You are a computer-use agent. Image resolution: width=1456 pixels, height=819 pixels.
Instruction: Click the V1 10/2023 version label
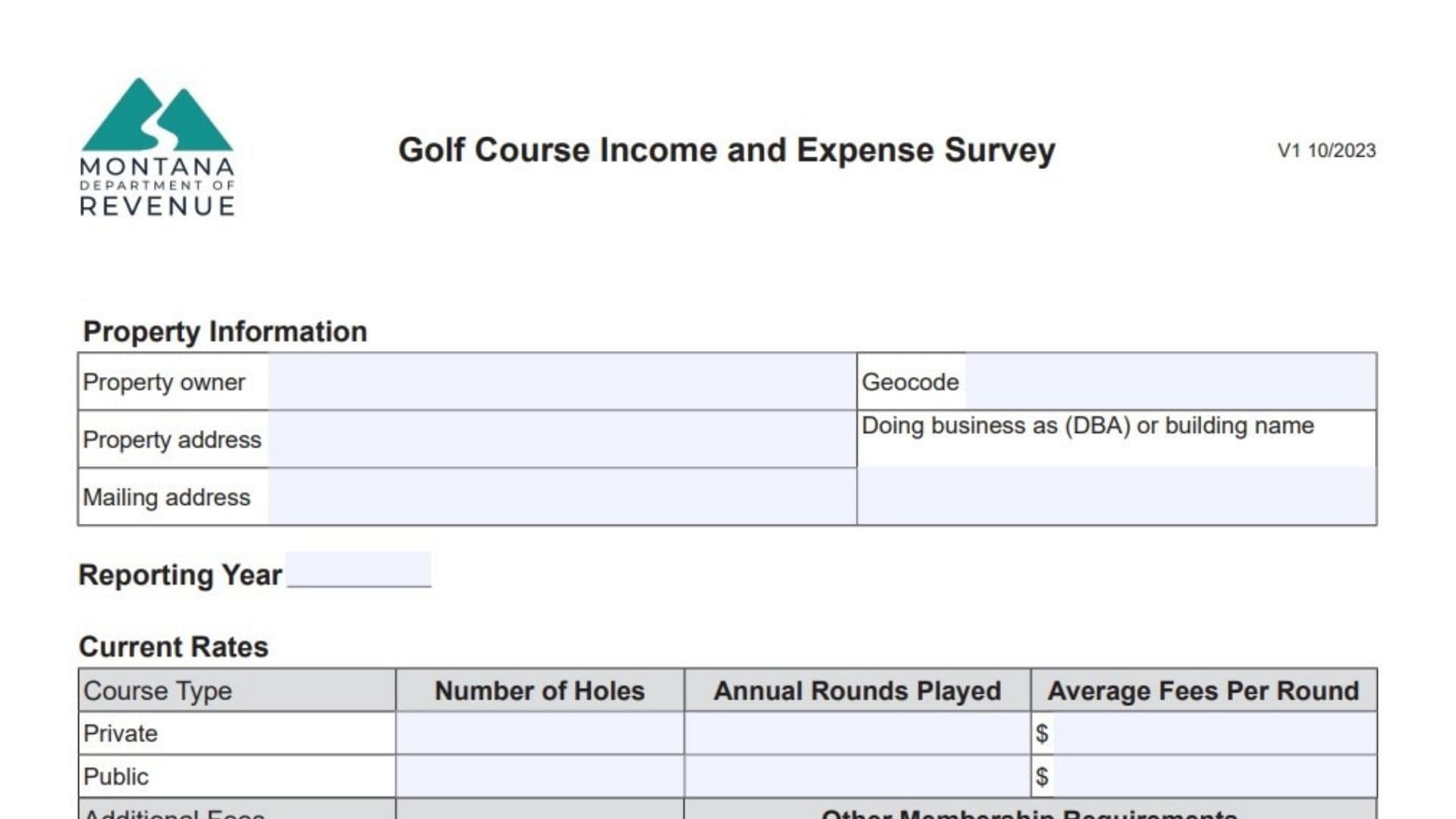click(x=1326, y=151)
